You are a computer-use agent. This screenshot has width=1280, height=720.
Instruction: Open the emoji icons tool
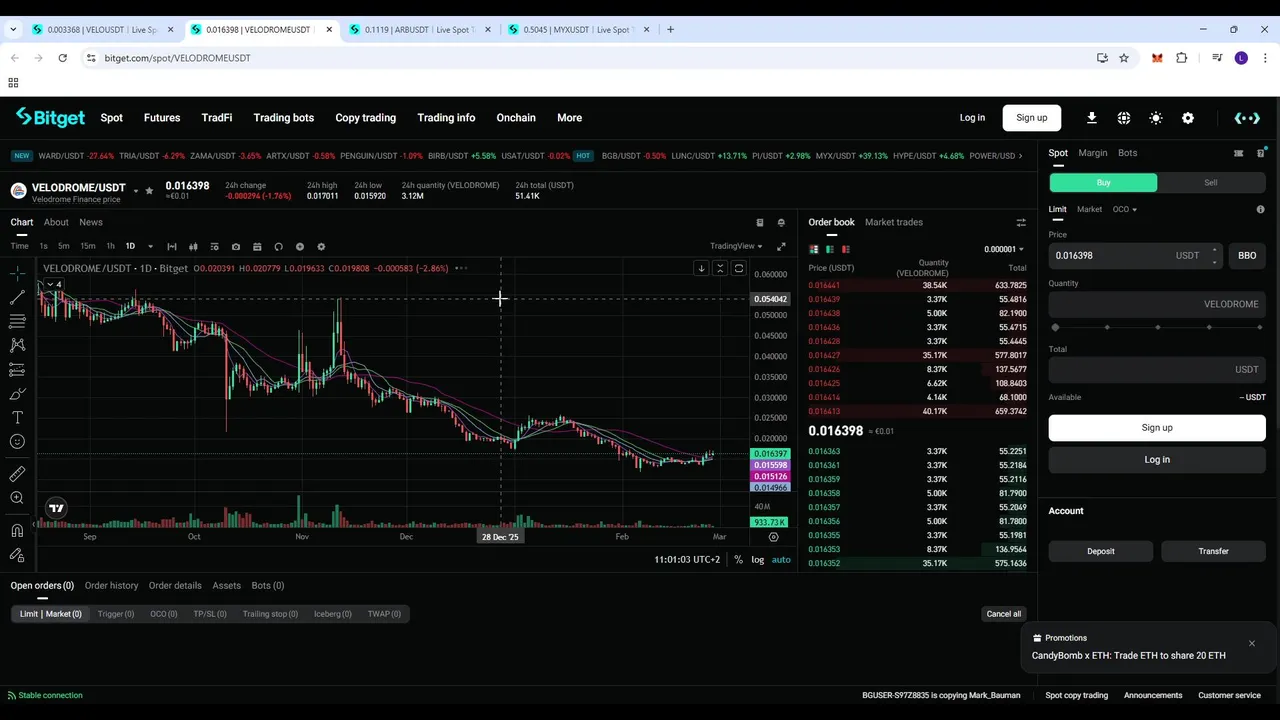pyautogui.click(x=17, y=442)
